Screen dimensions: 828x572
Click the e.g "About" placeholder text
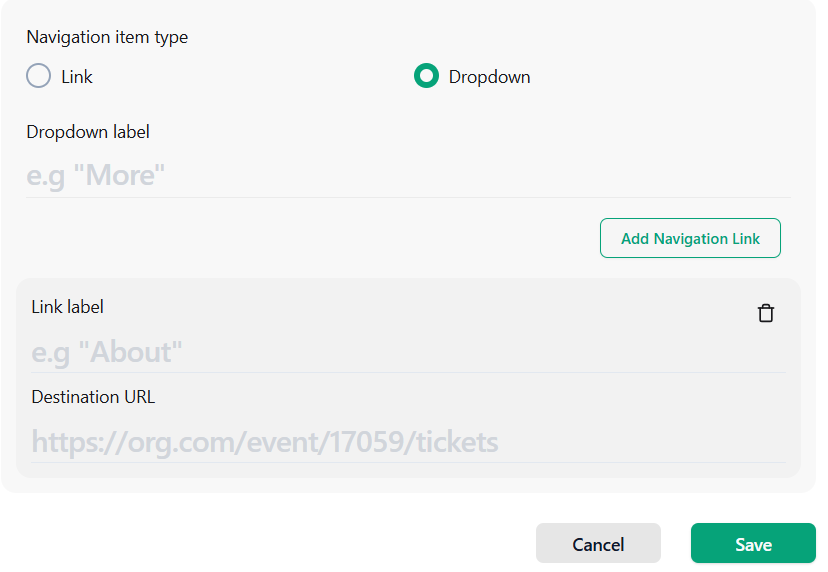[107, 352]
